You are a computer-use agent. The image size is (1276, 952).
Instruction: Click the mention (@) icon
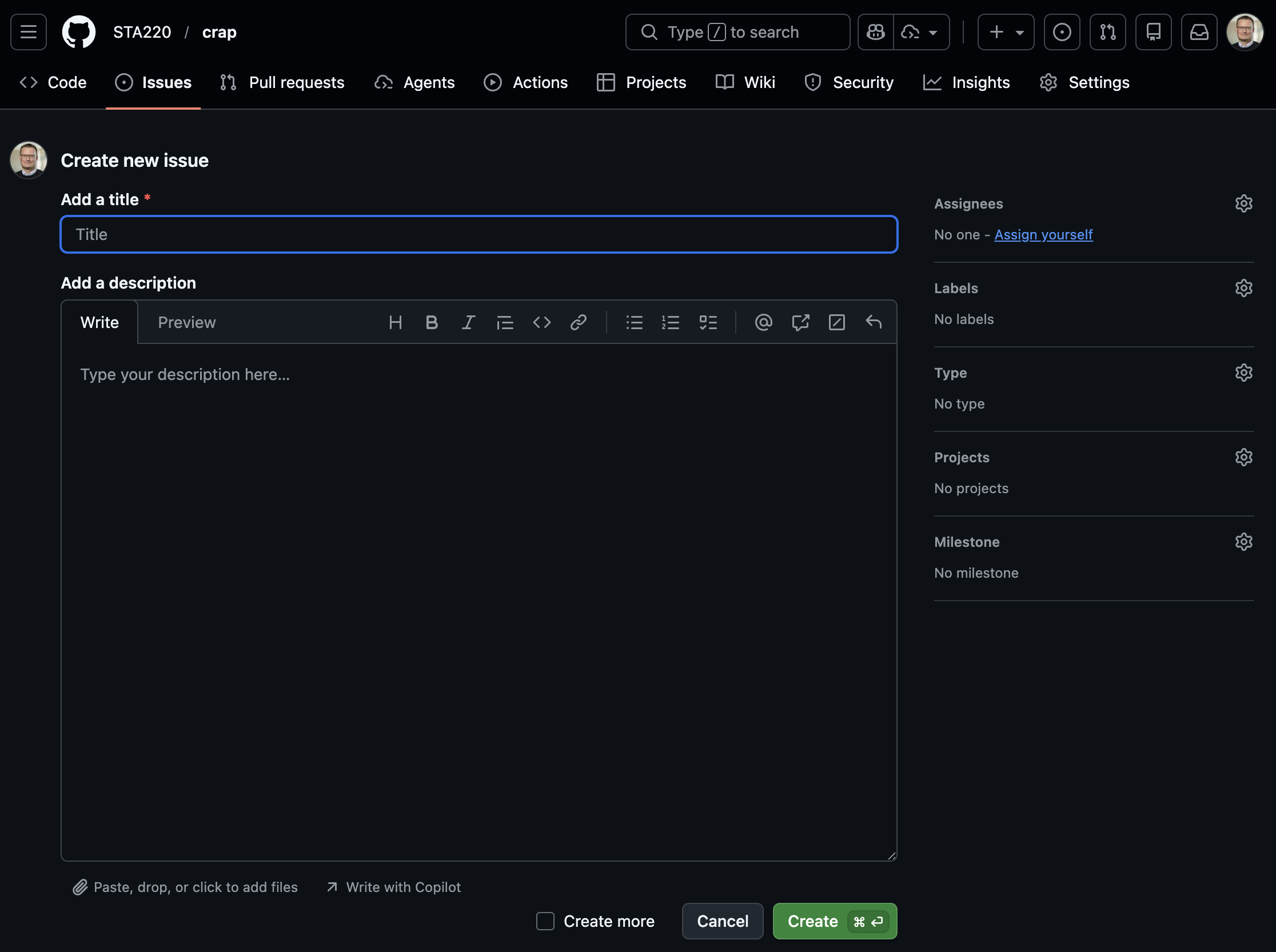click(763, 322)
